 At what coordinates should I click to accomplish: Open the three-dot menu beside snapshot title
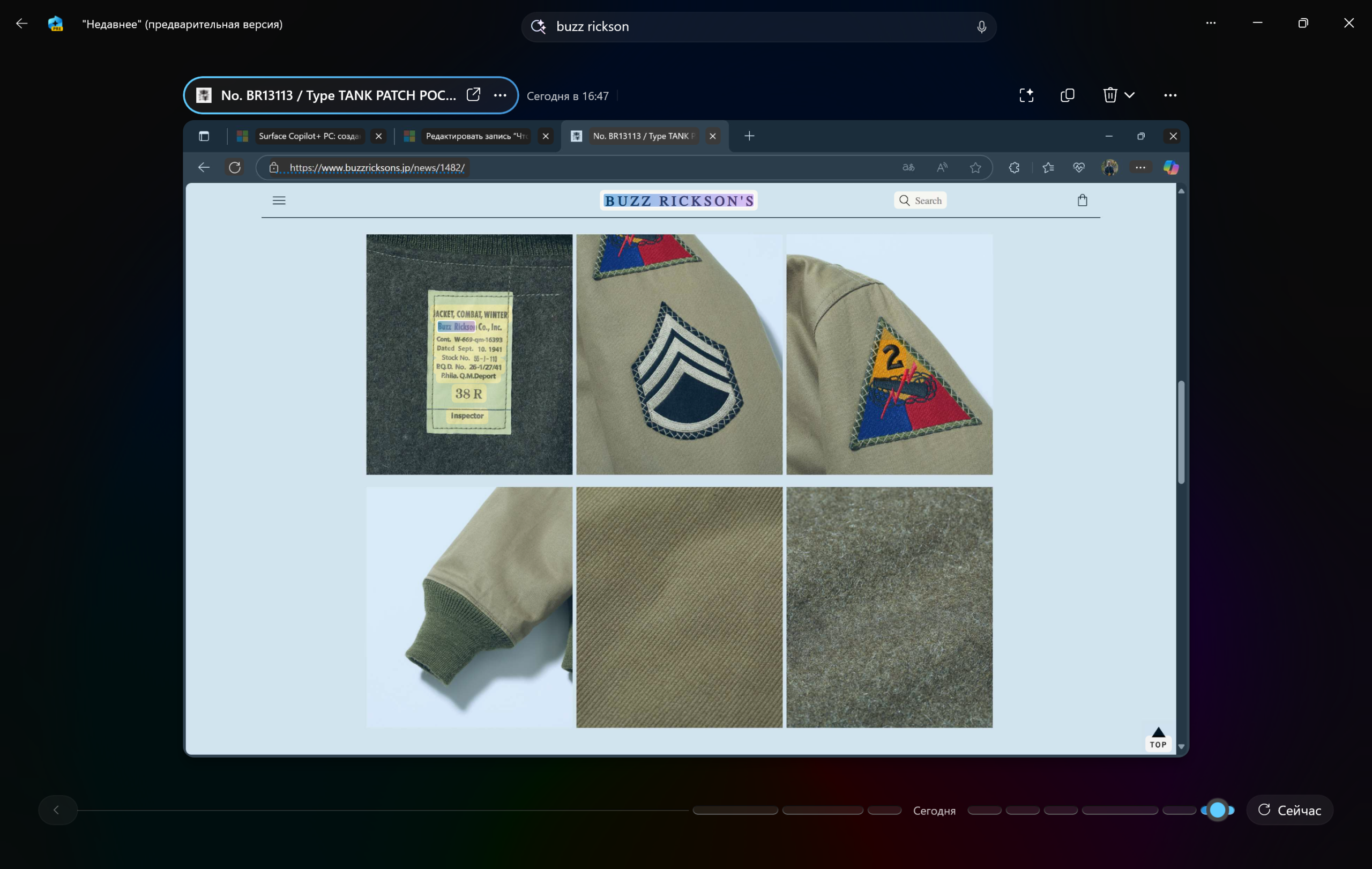click(499, 95)
